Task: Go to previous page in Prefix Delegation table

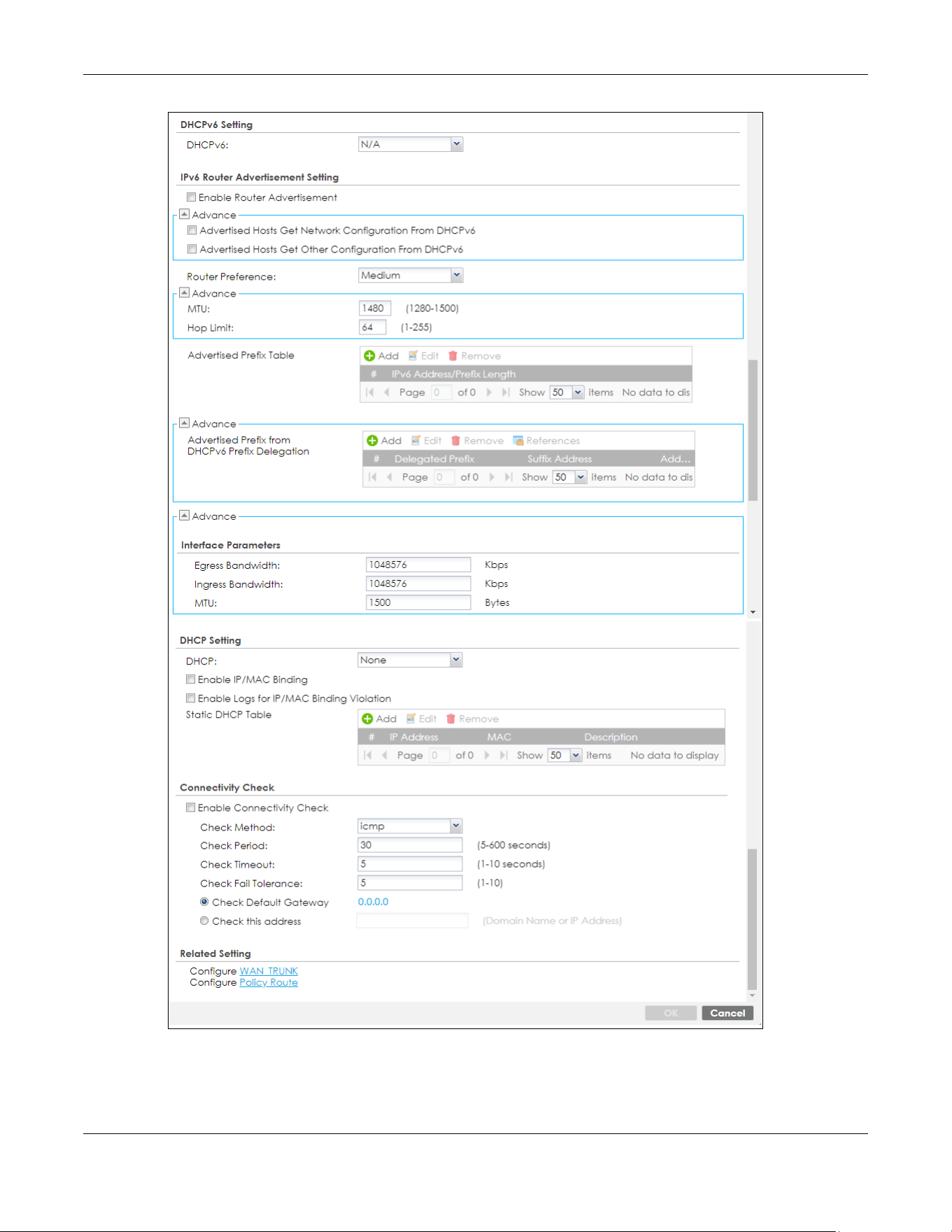Action: pyautogui.click(x=389, y=476)
